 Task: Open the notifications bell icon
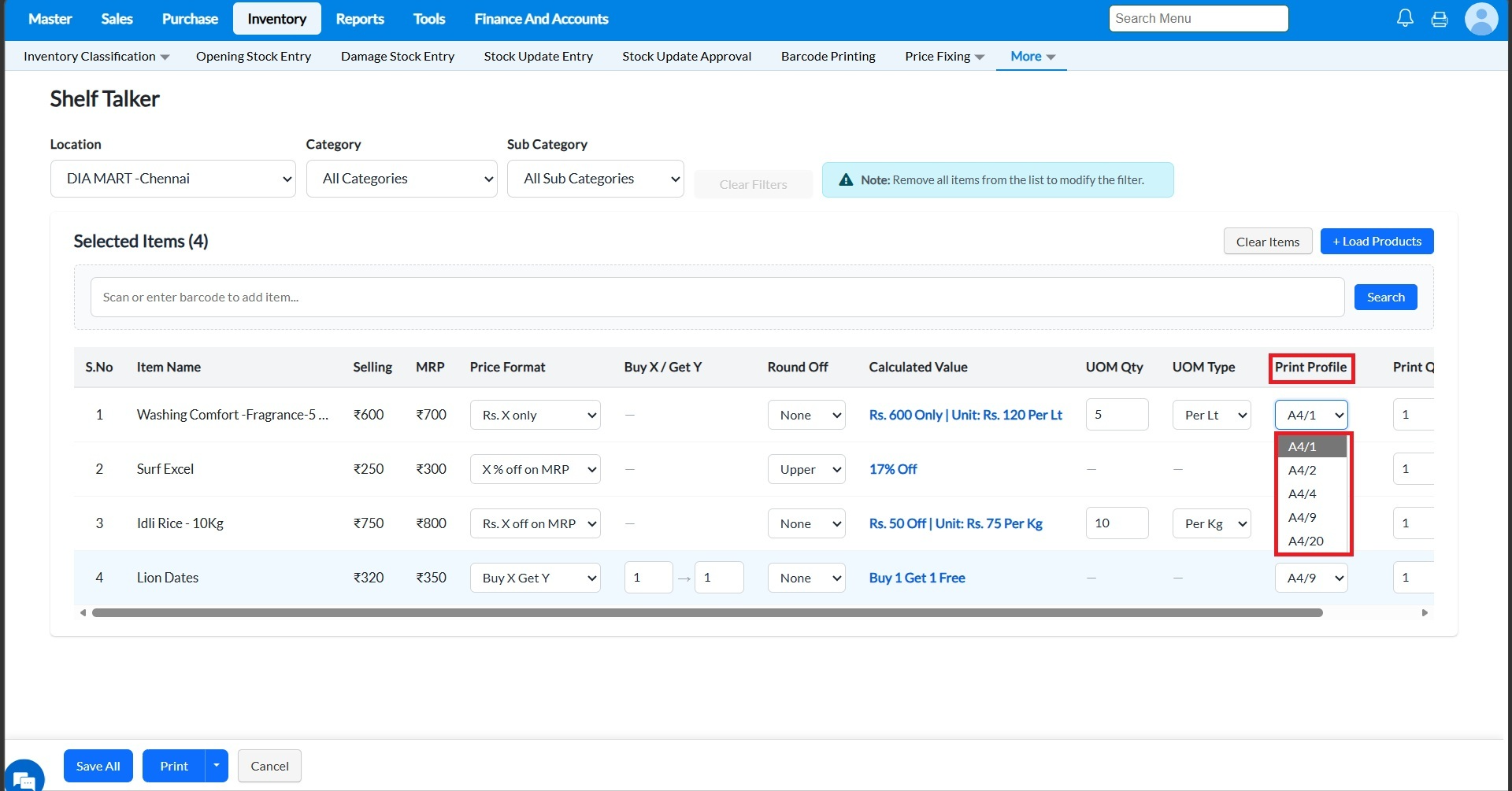[1405, 18]
